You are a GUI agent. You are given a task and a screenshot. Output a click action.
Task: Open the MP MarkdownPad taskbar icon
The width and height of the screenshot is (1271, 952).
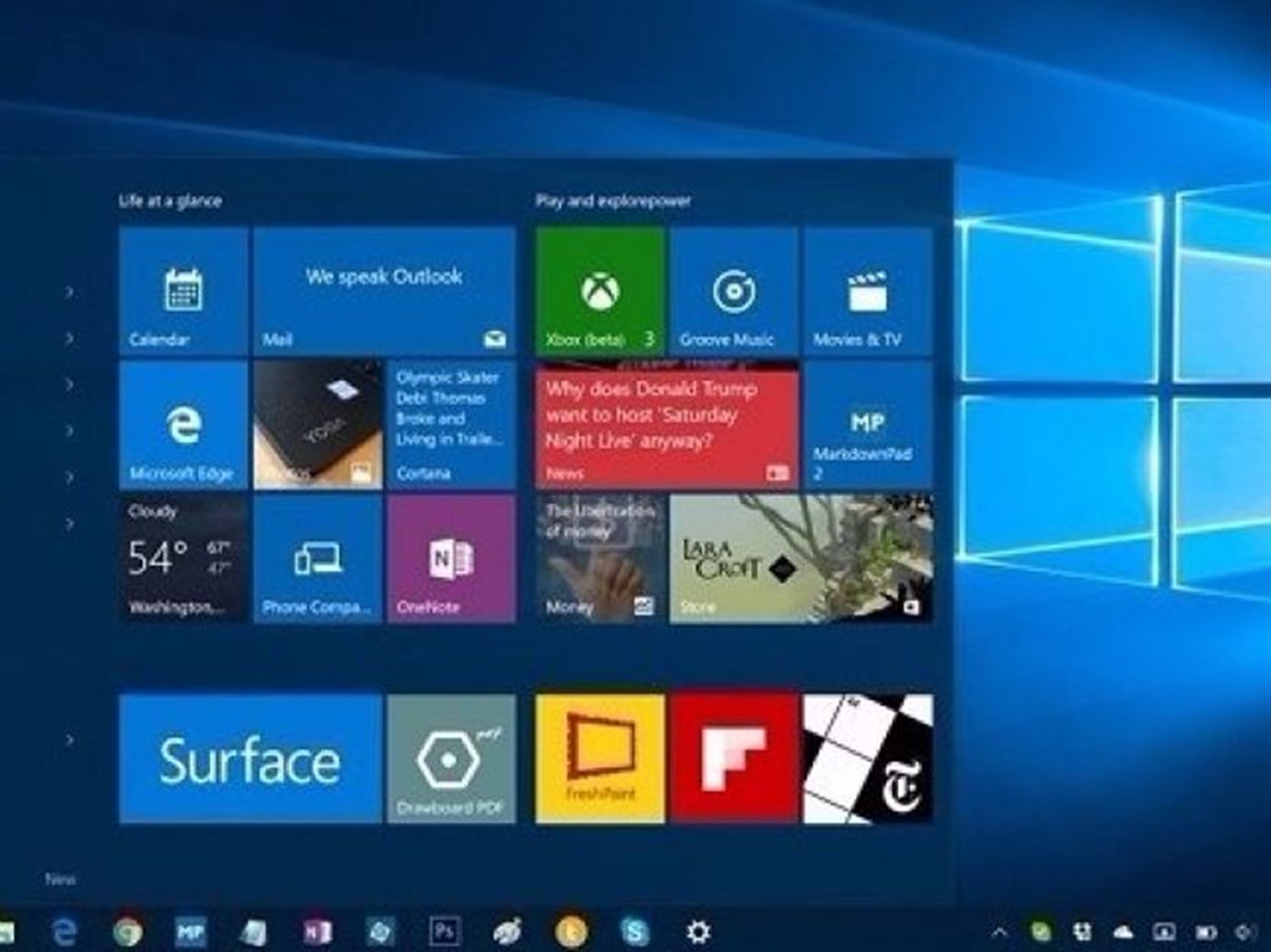(x=190, y=932)
